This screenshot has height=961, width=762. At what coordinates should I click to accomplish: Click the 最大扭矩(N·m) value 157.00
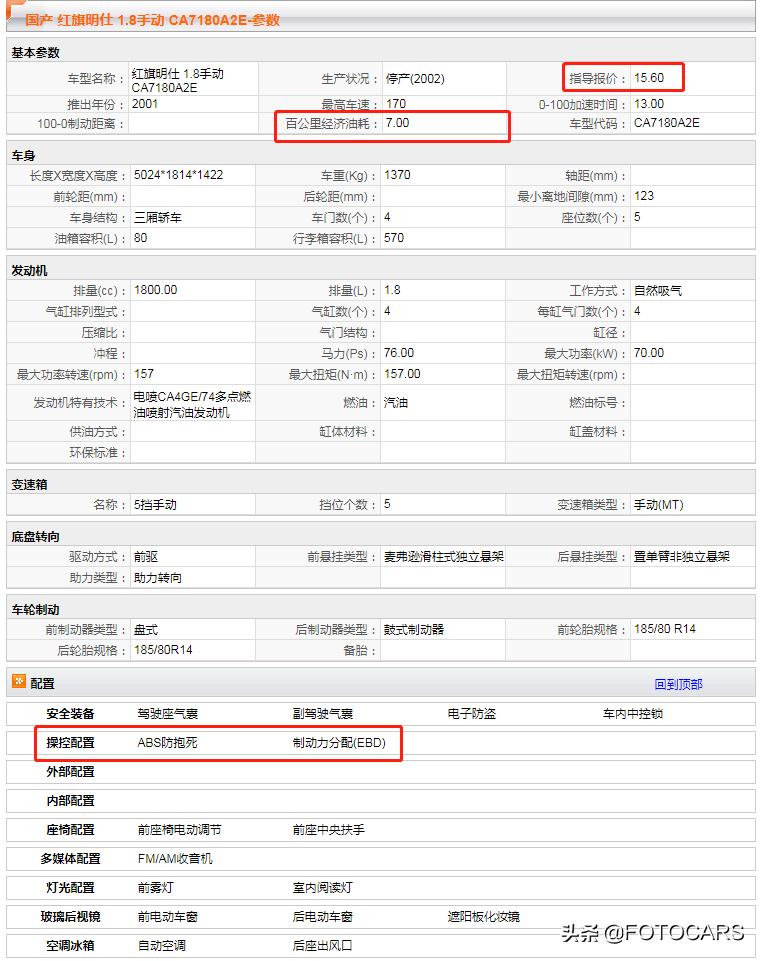coord(402,374)
